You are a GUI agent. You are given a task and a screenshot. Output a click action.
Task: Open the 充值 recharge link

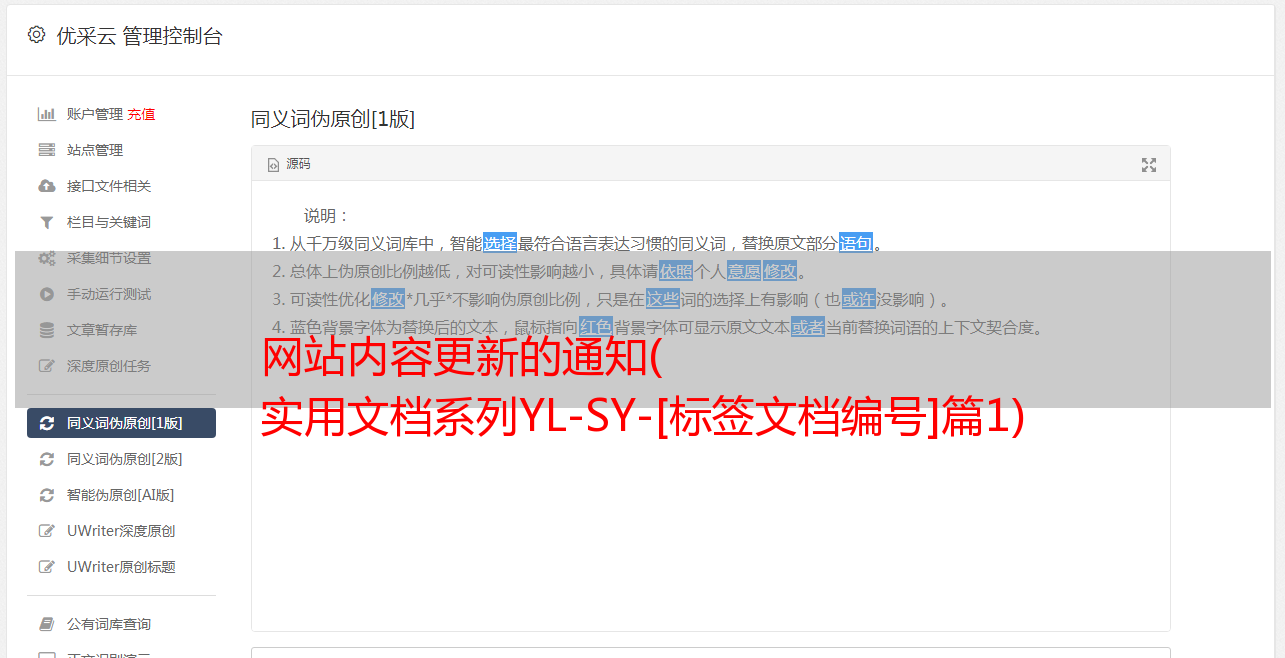pos(141,114)
